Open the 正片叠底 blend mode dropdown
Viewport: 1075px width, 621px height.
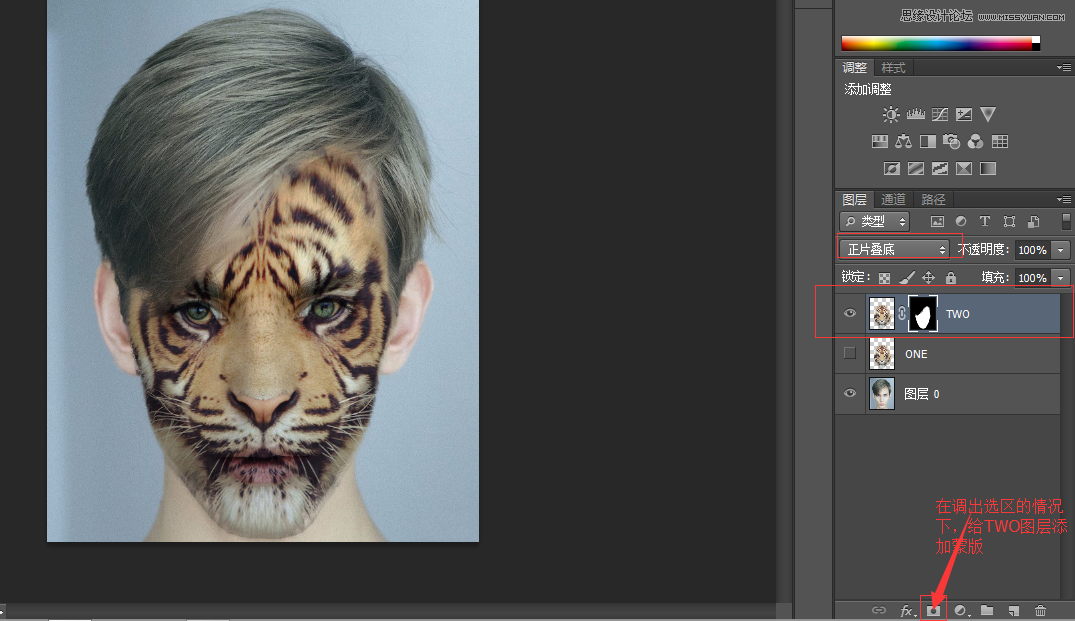click(895, 249)
